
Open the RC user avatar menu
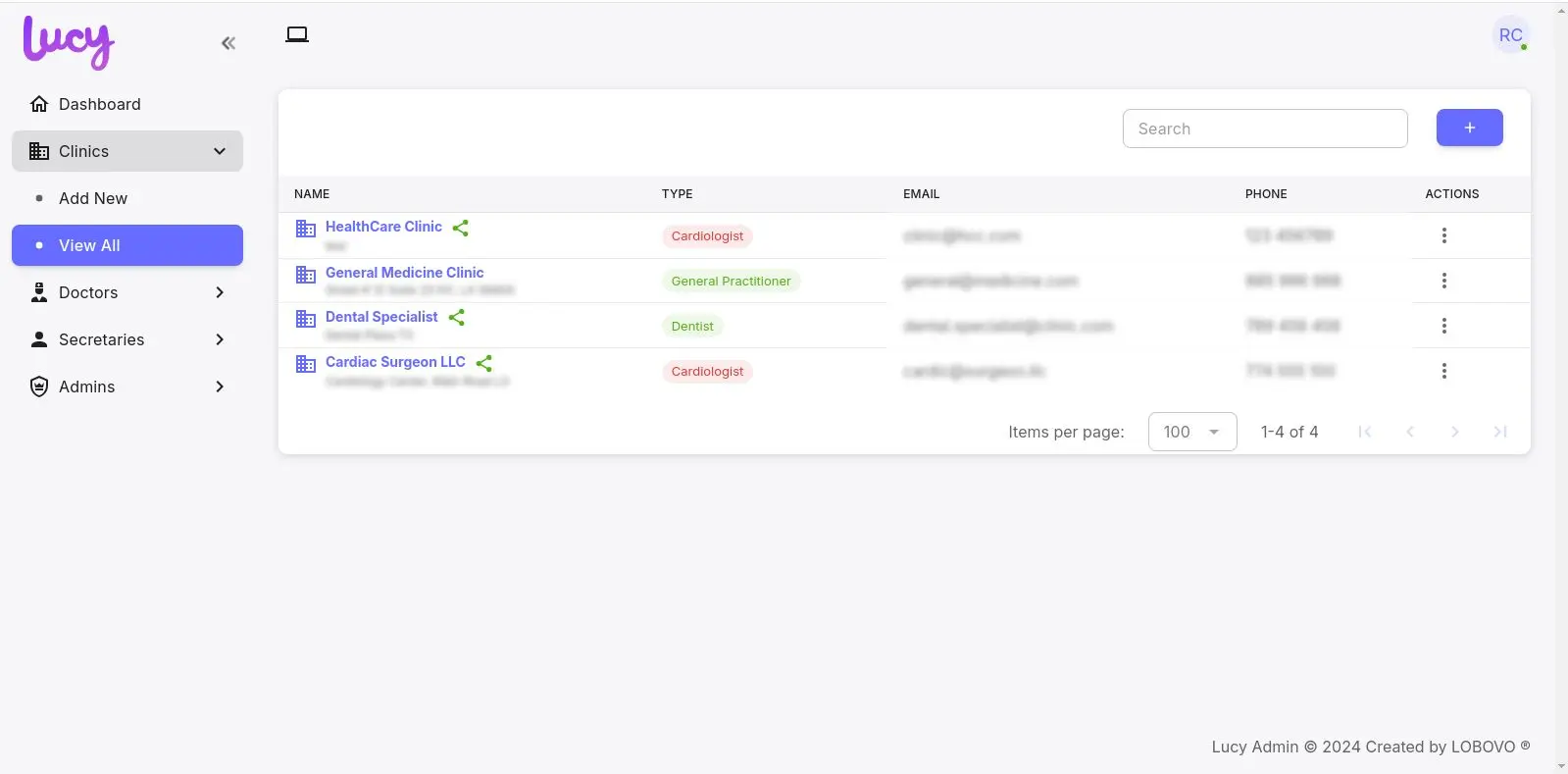point(1510,36)
